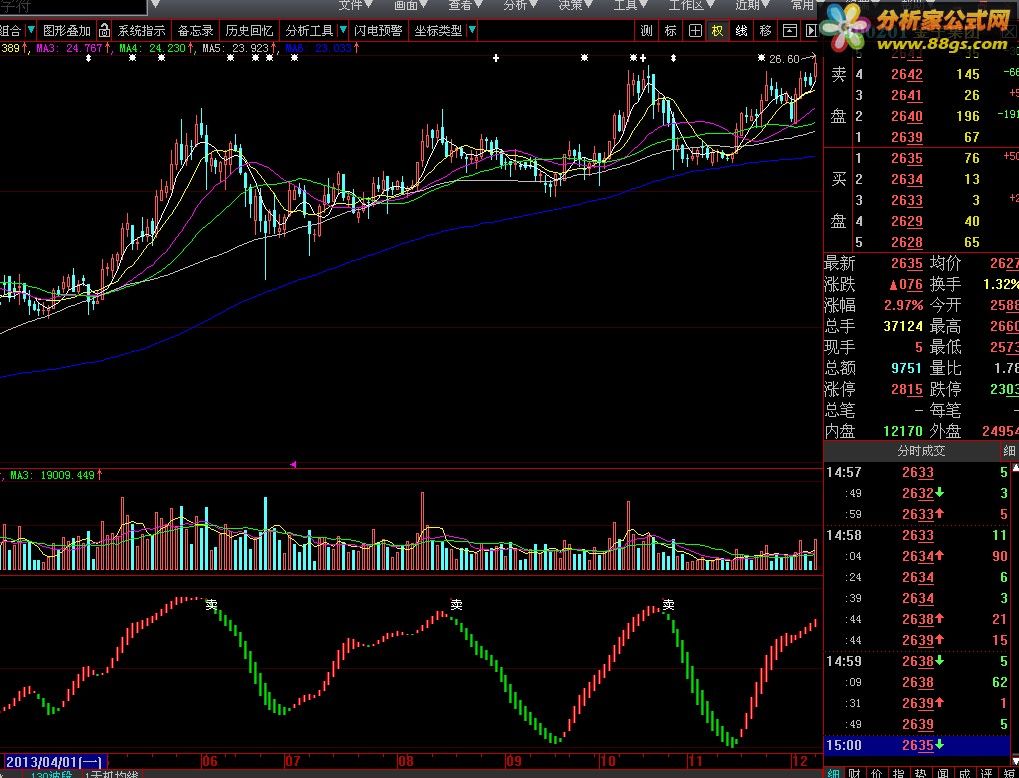Click the third 卖 signal near November
This screenshot has width=1019, height=778.
pos(668,604)
